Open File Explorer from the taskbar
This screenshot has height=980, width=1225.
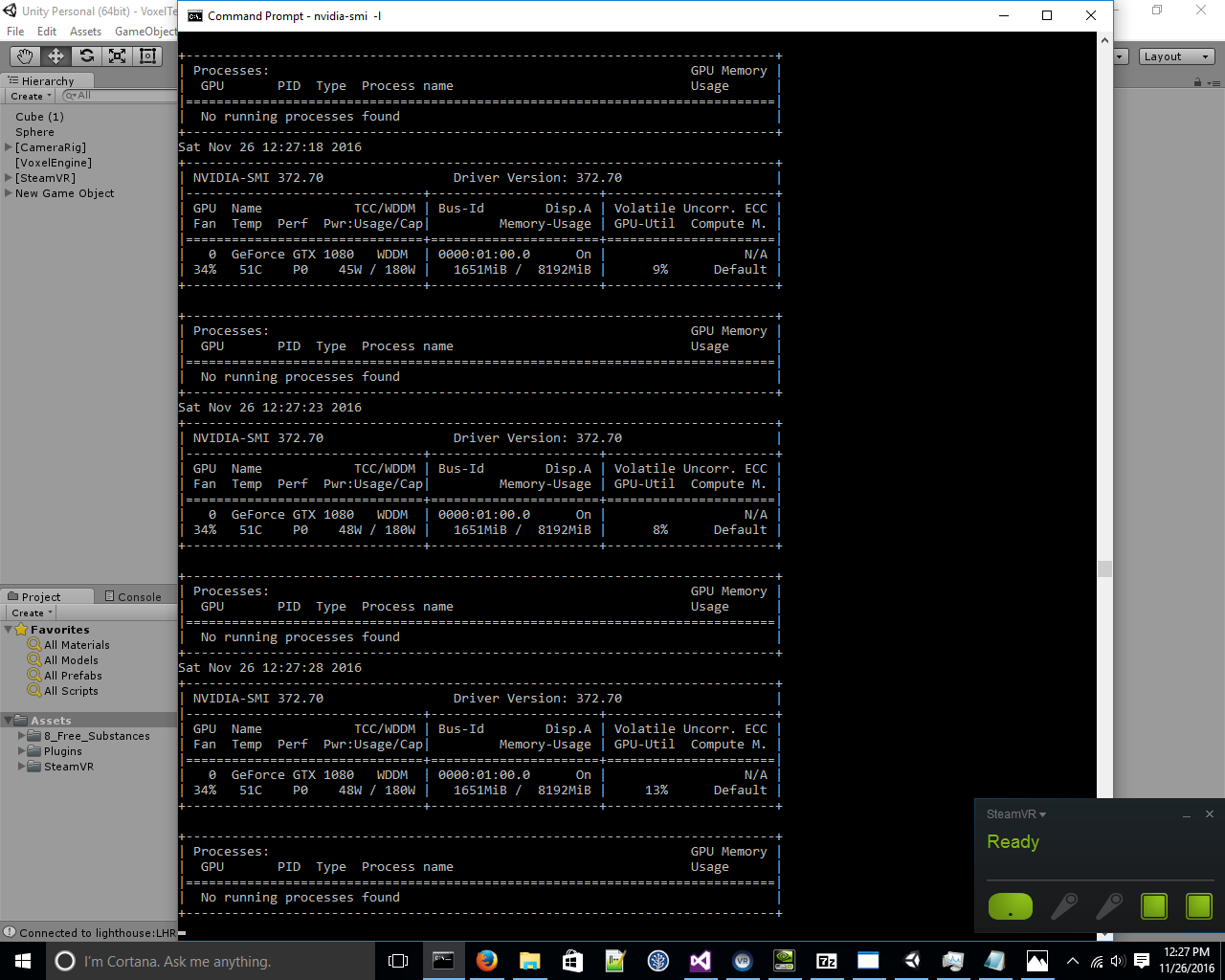click(x=529, y=960)
